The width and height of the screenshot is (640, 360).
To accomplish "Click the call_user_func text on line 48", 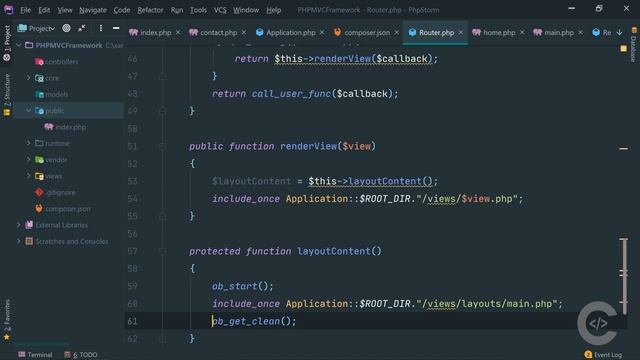I will [291, 94].
